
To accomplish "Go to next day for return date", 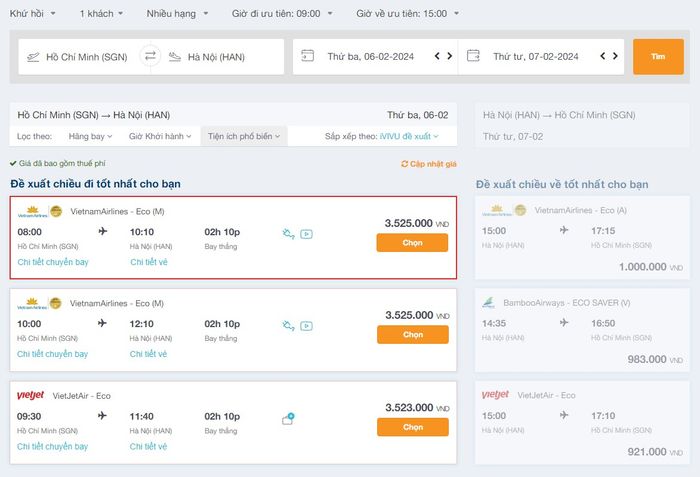I will tap(614, 56).
